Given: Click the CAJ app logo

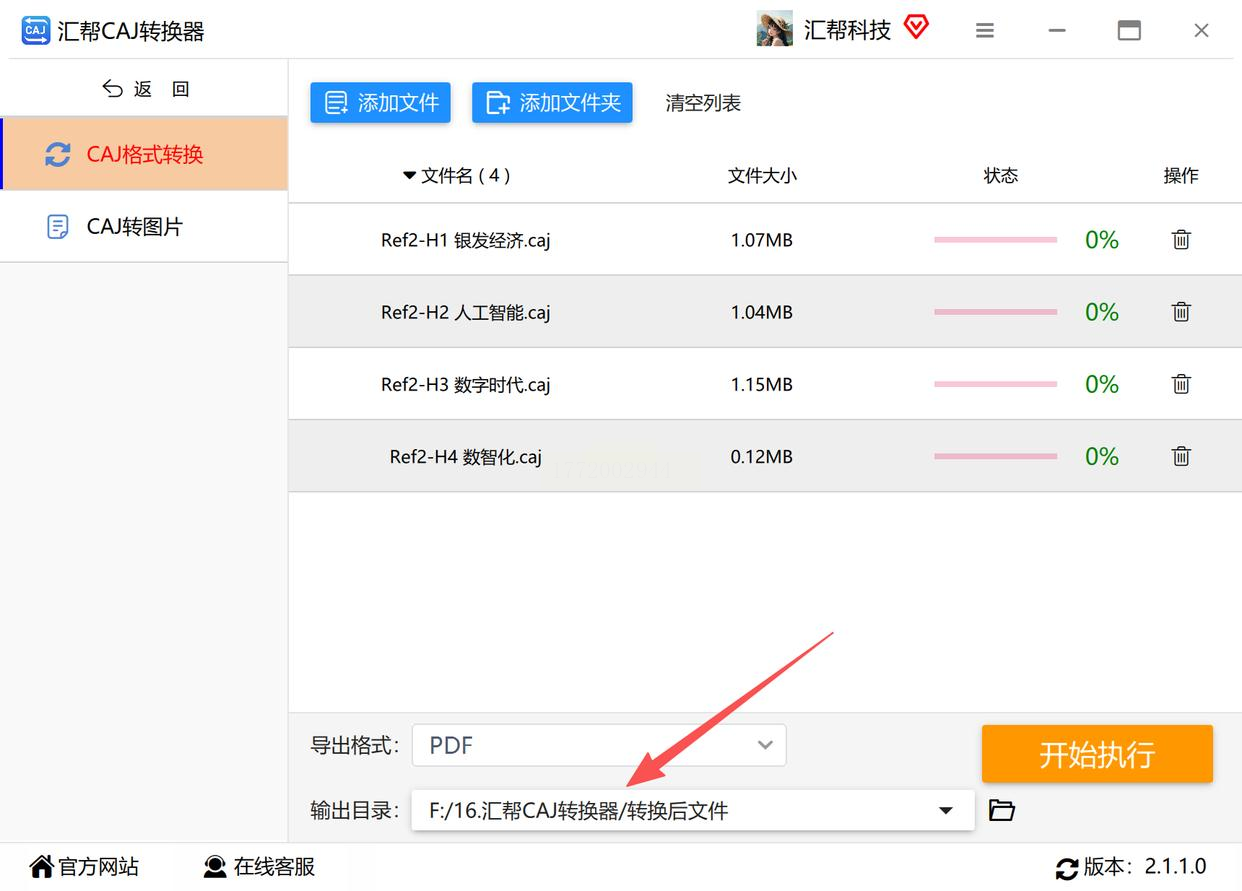Looking at the screenshot, I should pos(35,30).
